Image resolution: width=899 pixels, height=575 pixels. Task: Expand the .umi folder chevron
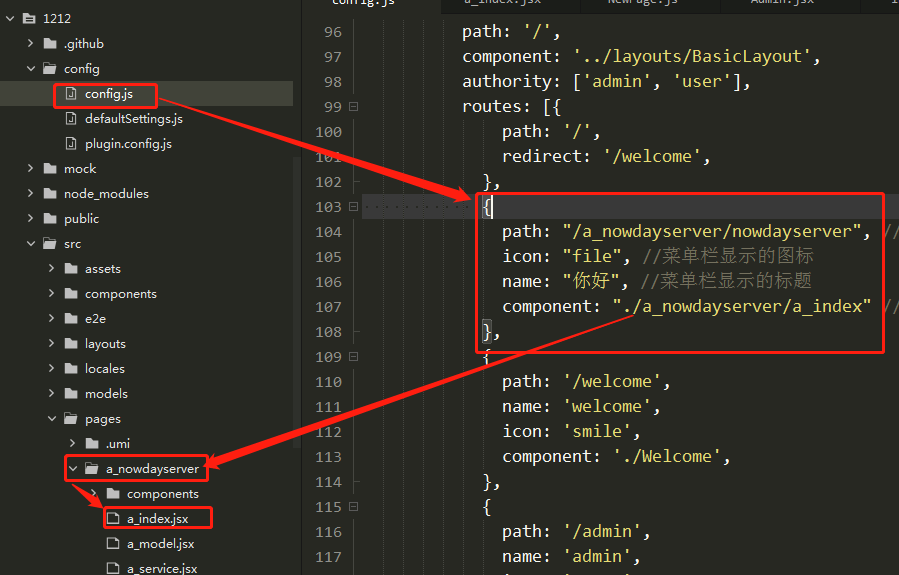coord(72,443)
